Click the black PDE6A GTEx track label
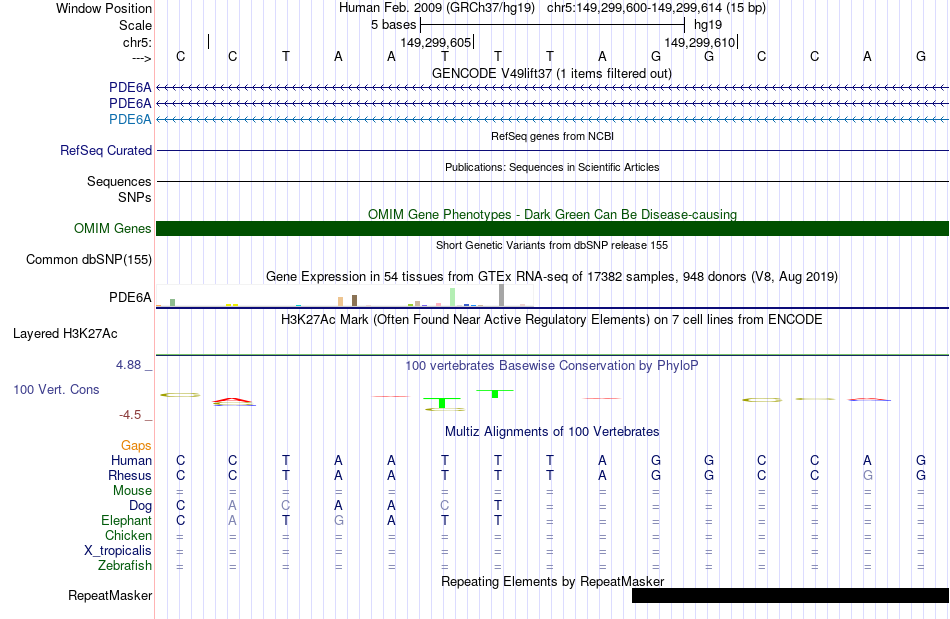This screenshot has width=950, height=619. pyautogui.click(x=130, y=297)
